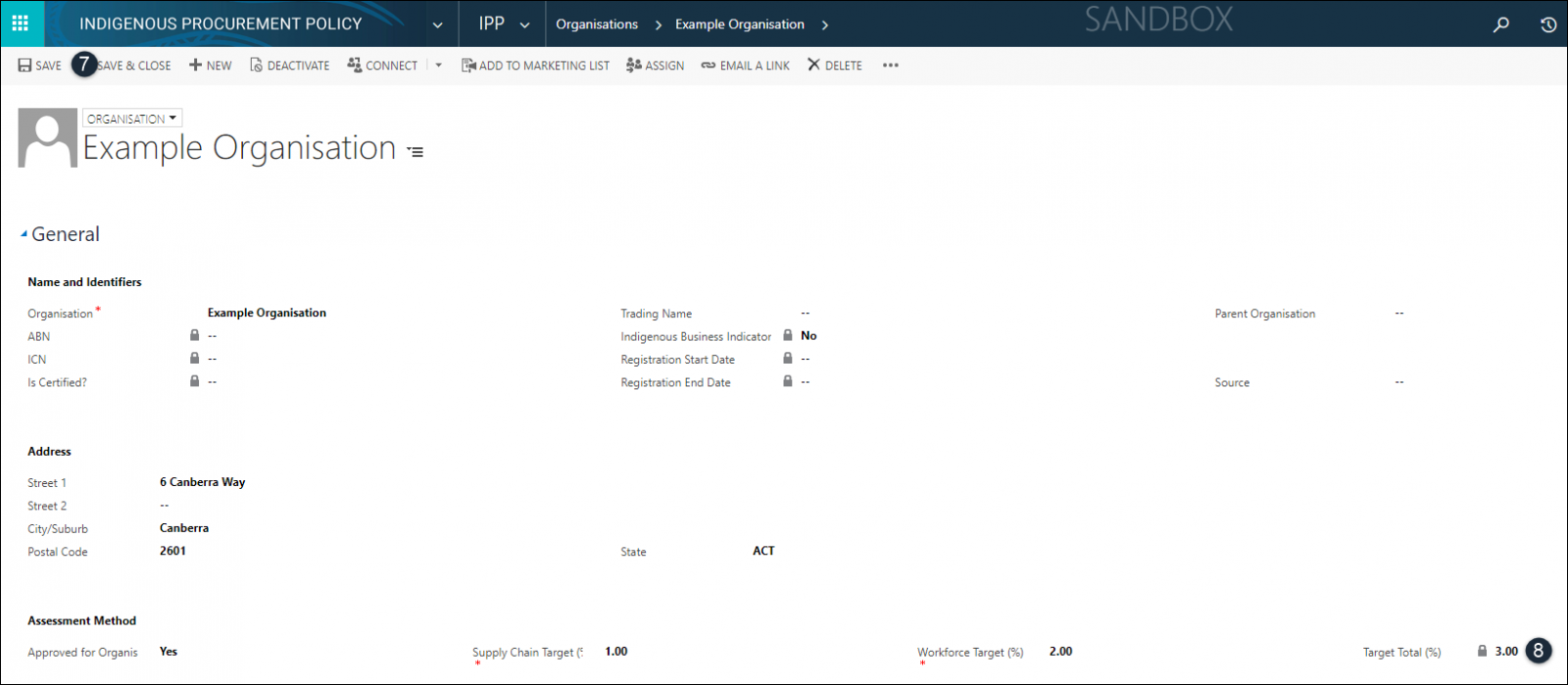The width and height of the screenshot is (1568, 685).
Task: Edit Supply Chain Target value 1.00
Action: [616, 652]
